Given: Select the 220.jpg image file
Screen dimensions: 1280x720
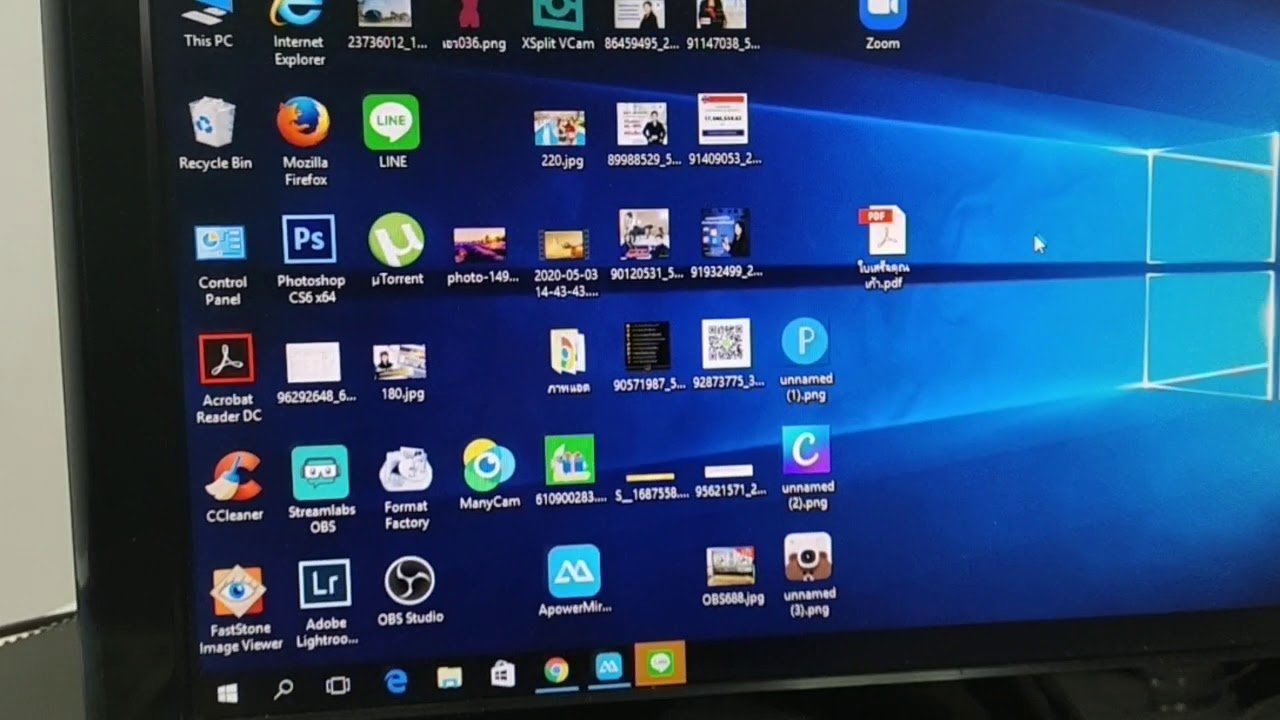Looking at the screenshot, I should click(x=560, y=139).
